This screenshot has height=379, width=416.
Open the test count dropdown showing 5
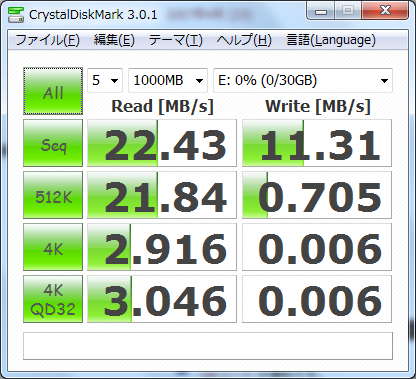pyautogui.click(x=105, y=80)
